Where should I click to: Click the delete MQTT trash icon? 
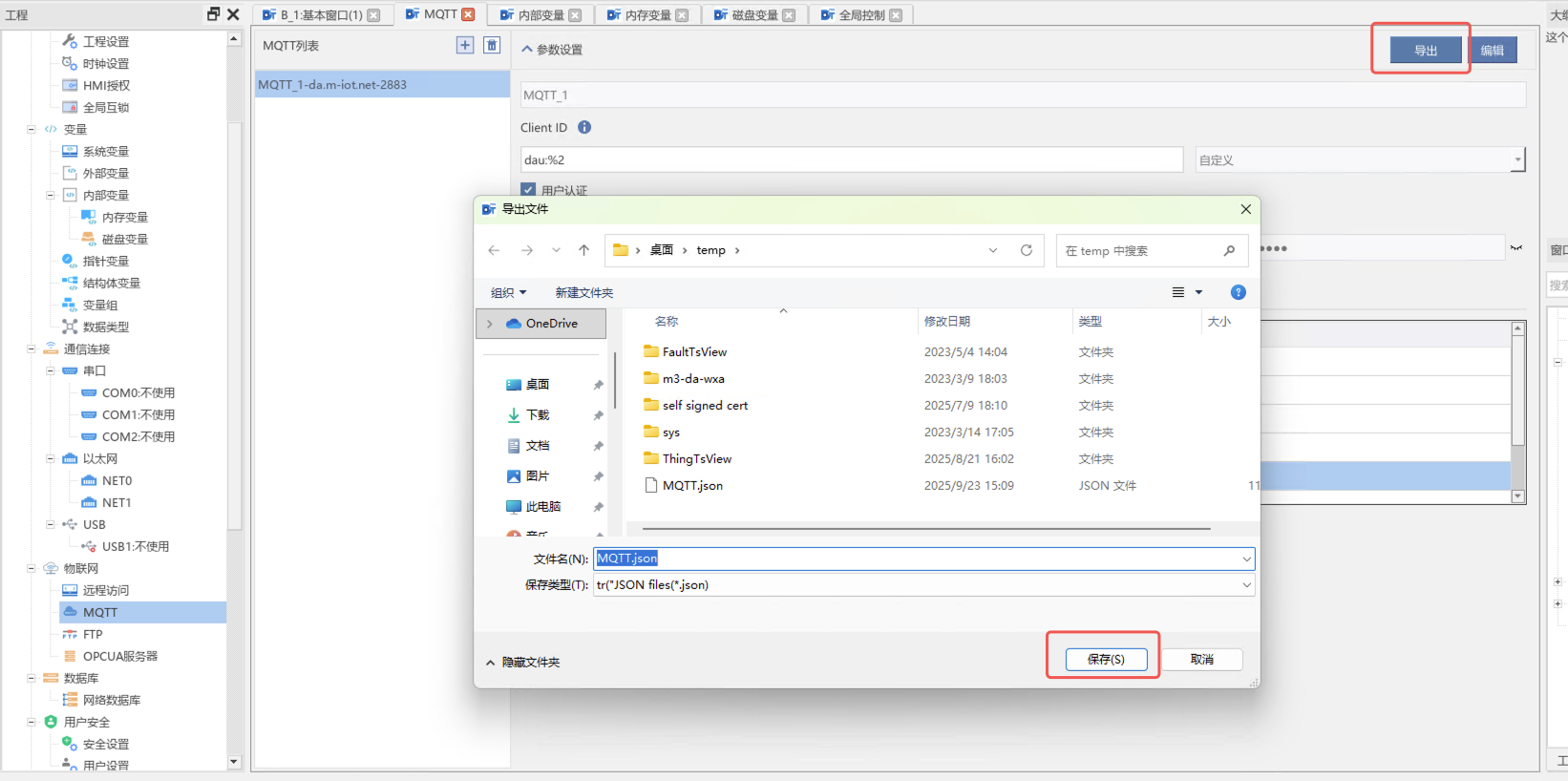(492, 45)
